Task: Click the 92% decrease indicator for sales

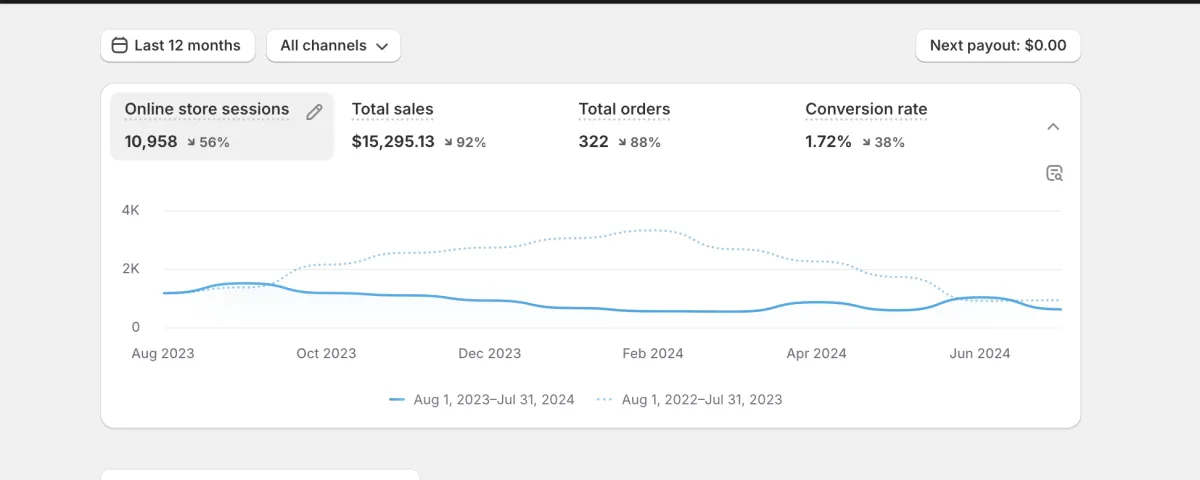Action: click(x=465, y=142)
